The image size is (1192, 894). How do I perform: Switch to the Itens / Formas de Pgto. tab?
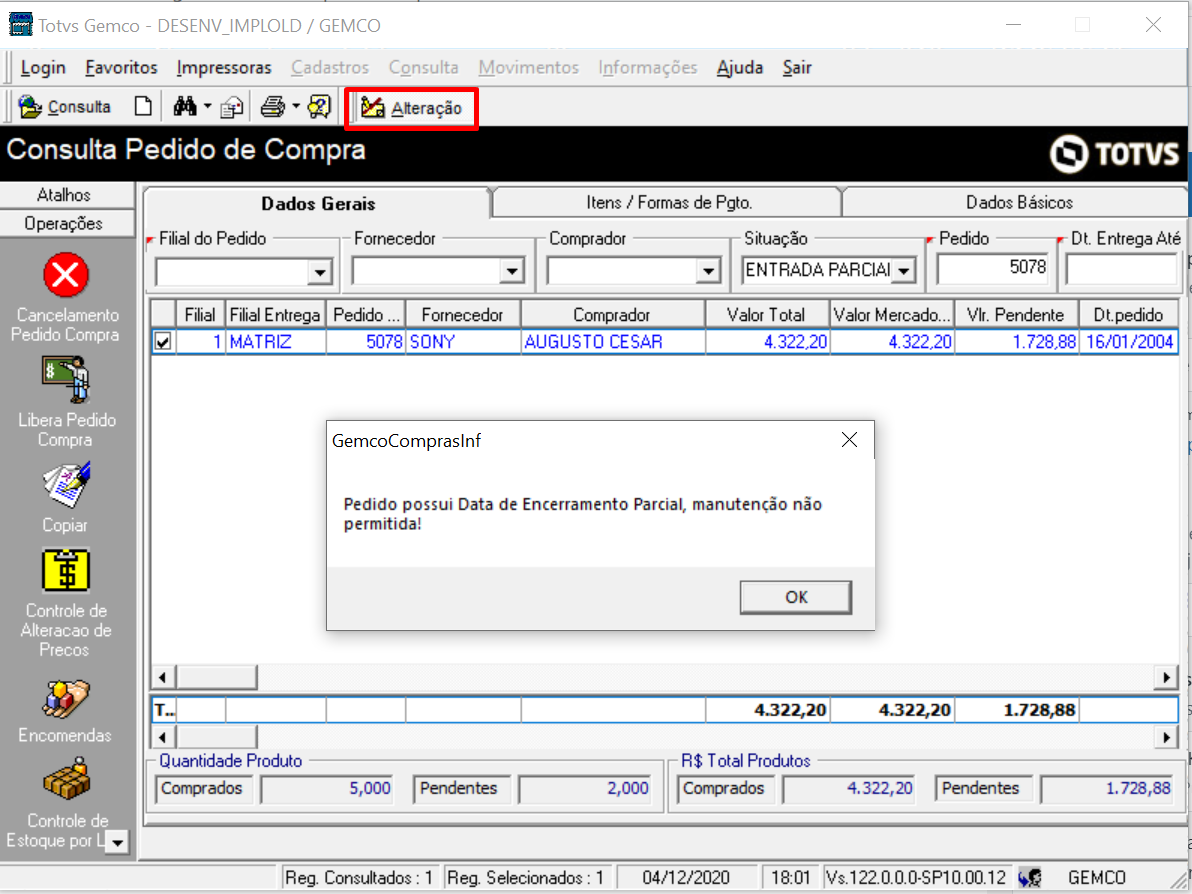[x=669, y=202]
